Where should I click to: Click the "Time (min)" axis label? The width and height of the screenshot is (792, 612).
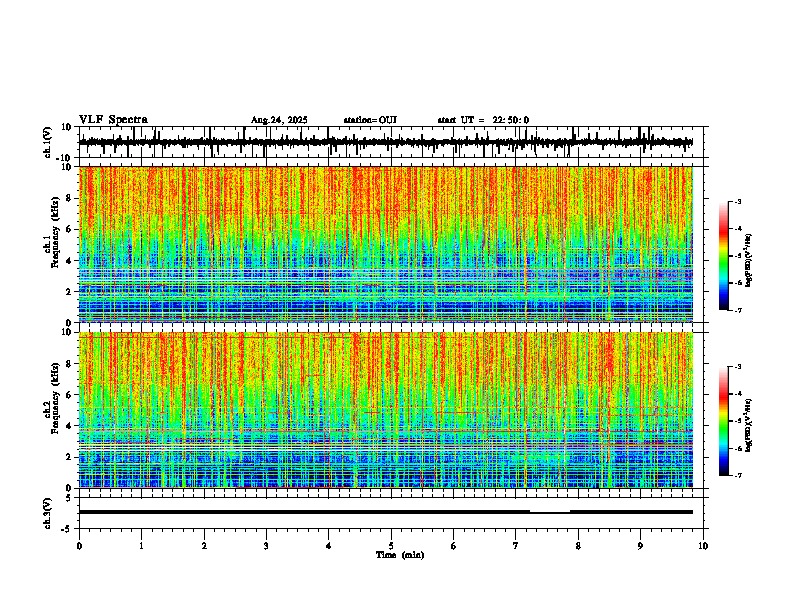click(x=400, y=555)
